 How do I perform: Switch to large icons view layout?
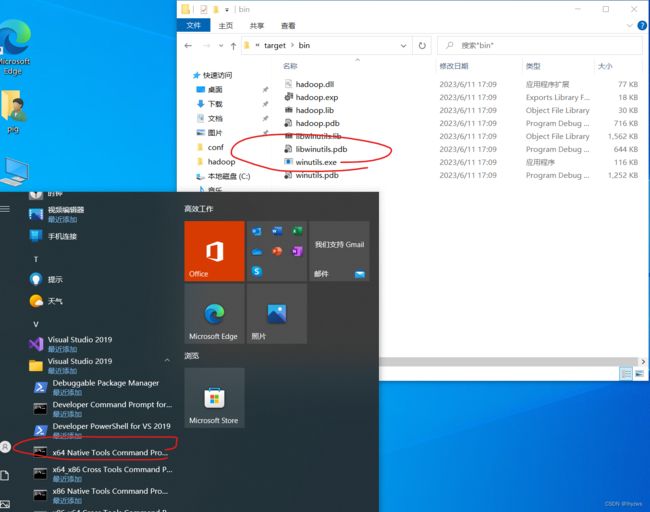coord(639,374)
